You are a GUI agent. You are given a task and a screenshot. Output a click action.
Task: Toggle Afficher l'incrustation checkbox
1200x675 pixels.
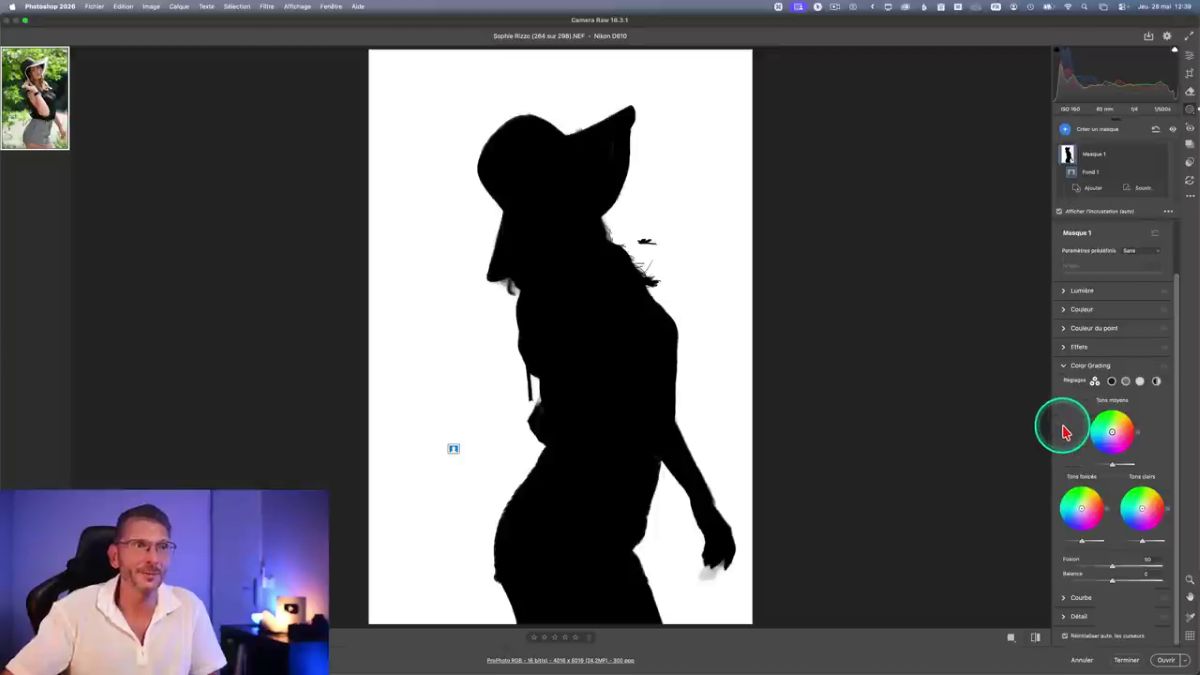(x=1059, y=211)
